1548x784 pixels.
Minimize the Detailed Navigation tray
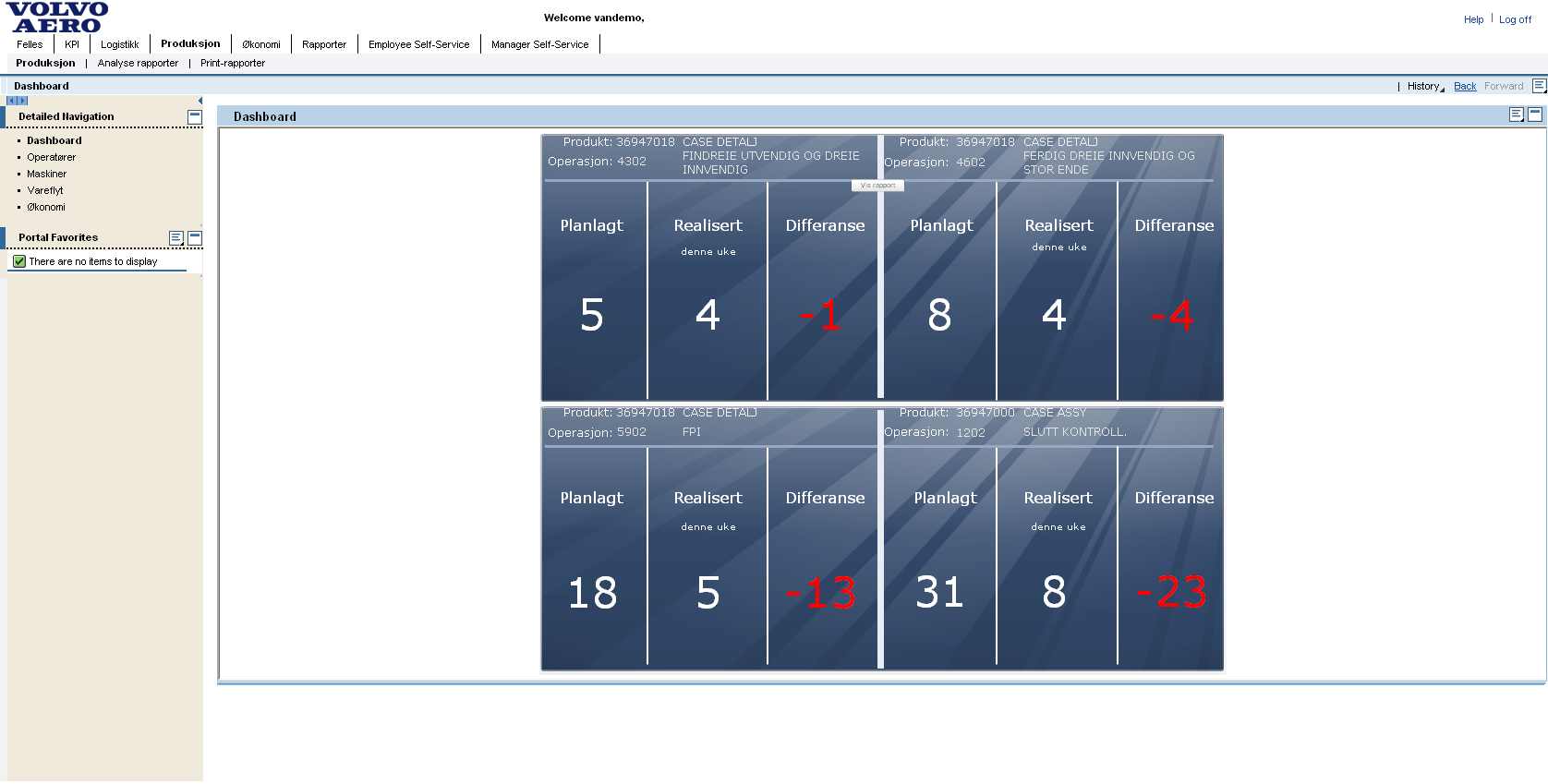click(195, 117)
